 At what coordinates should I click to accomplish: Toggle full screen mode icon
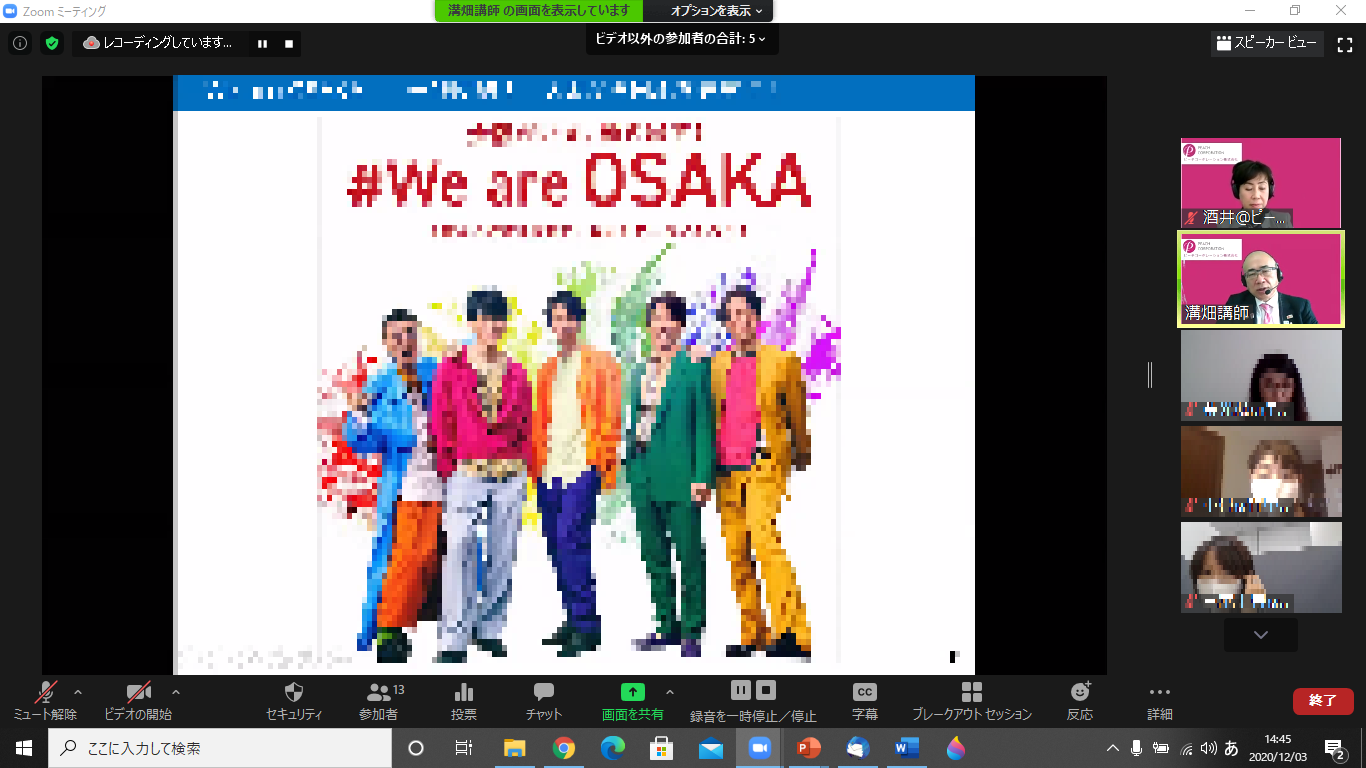point(1345,44)
